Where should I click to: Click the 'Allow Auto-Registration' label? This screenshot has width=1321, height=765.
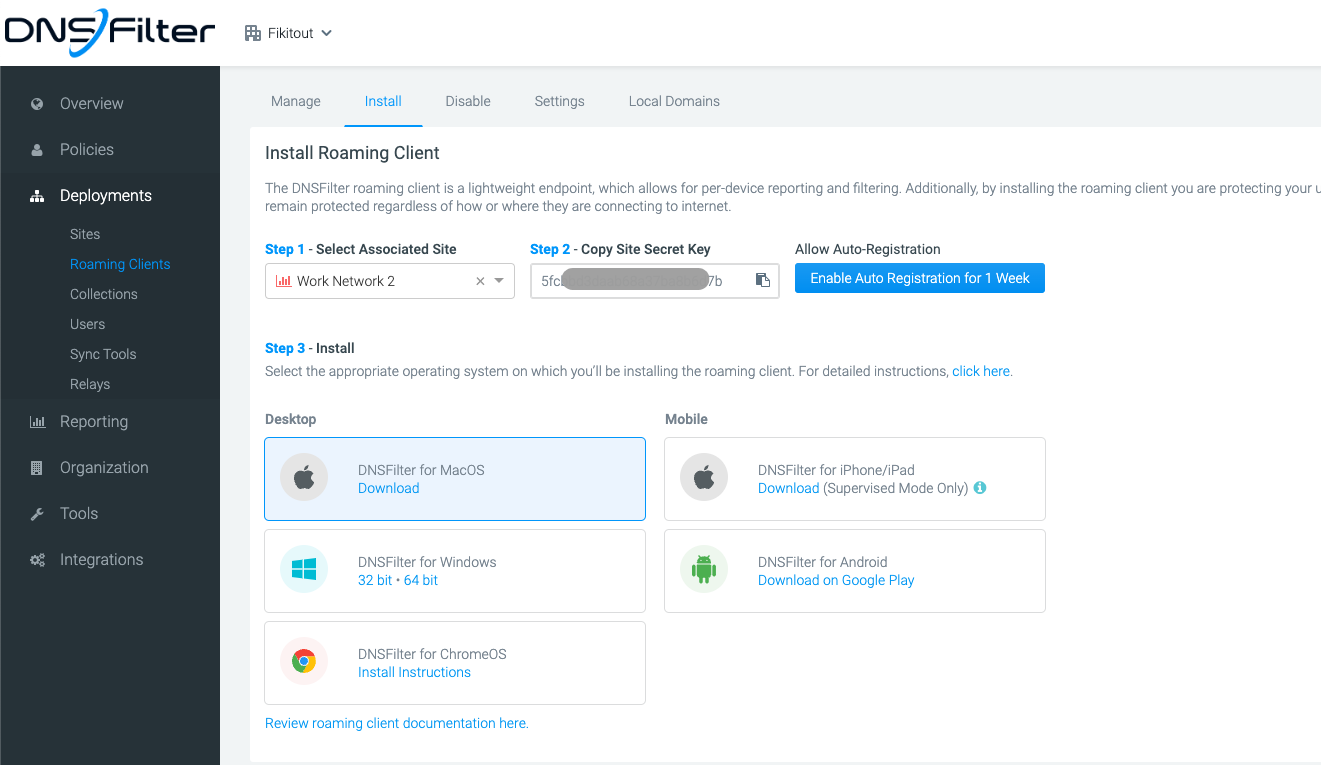click(868, 249)
